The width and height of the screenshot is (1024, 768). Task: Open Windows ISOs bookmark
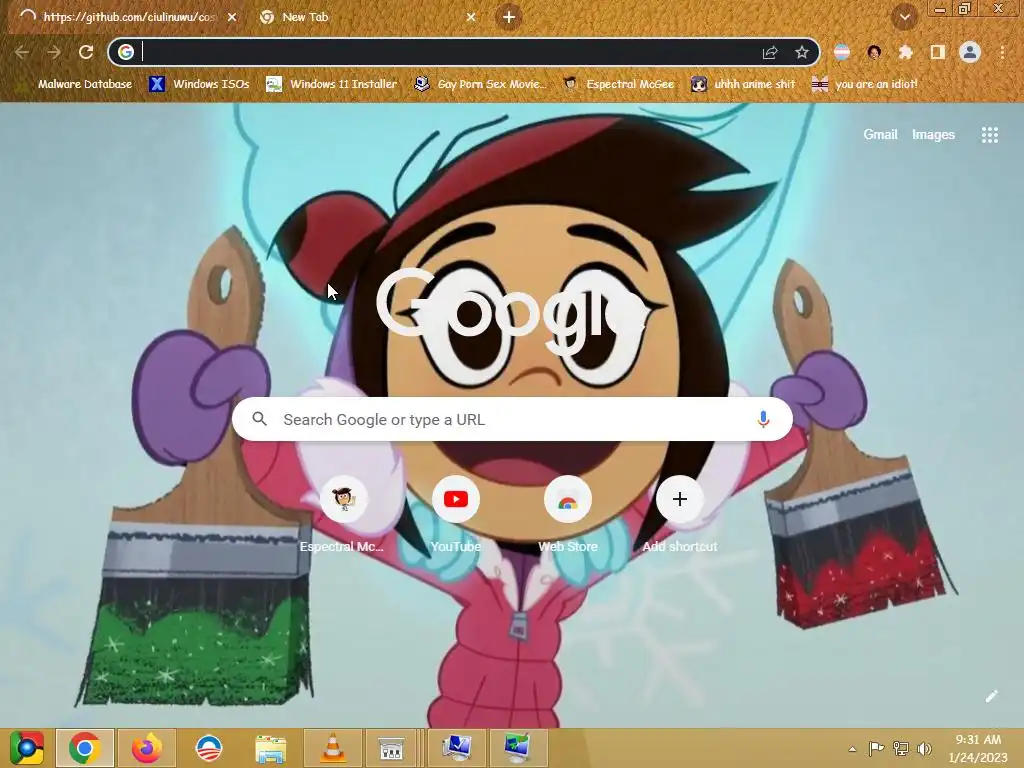click(x=199, y=84)
